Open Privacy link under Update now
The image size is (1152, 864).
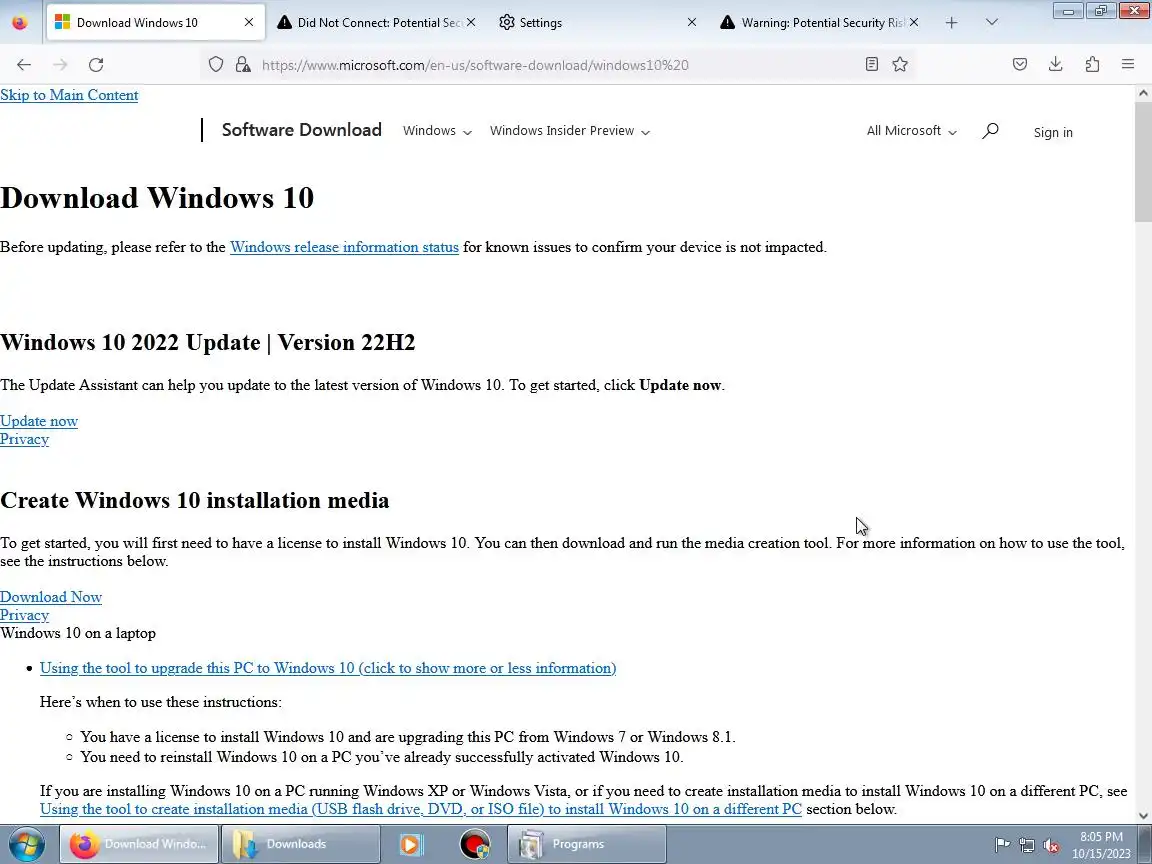[24, 439]
